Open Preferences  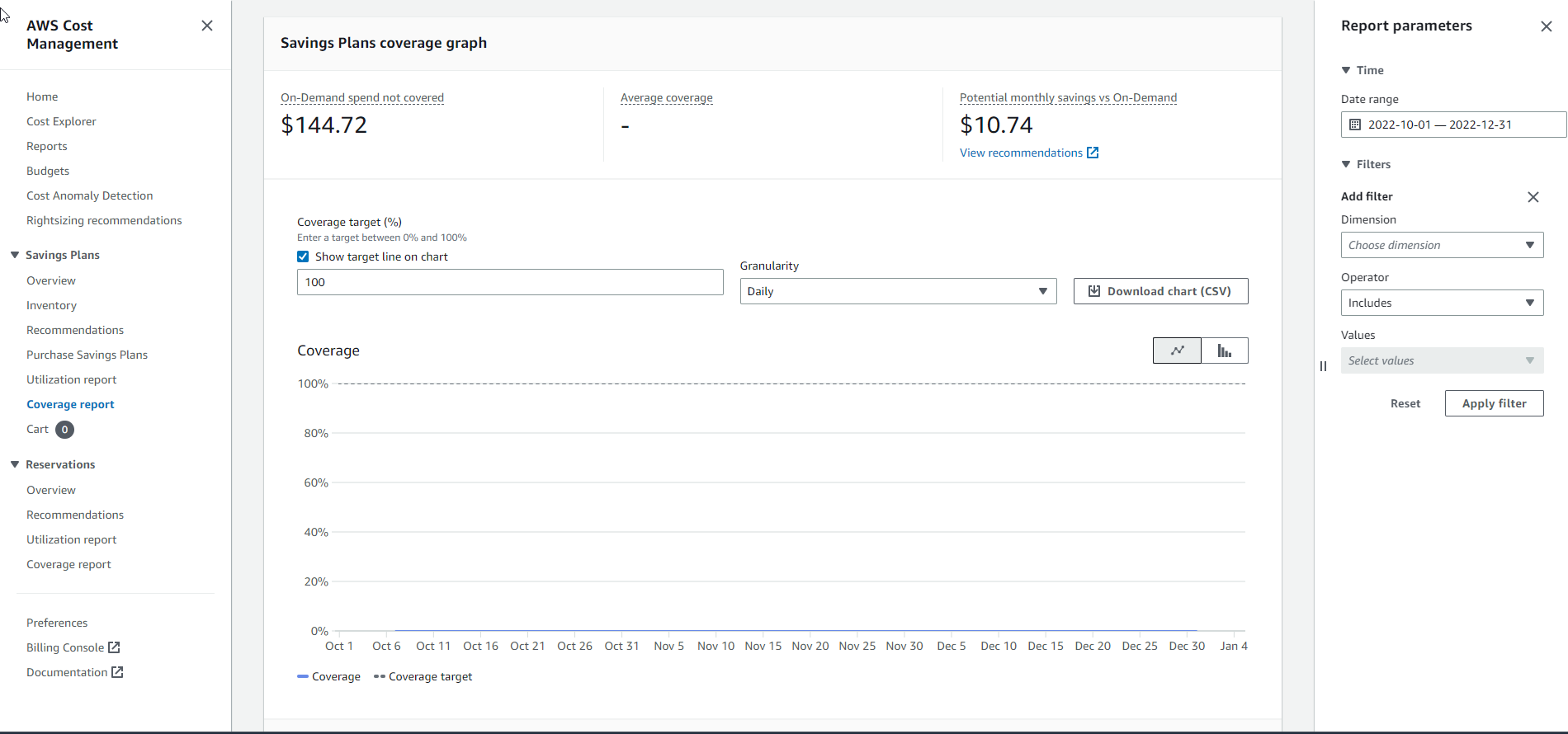click(x=57, y=623)
